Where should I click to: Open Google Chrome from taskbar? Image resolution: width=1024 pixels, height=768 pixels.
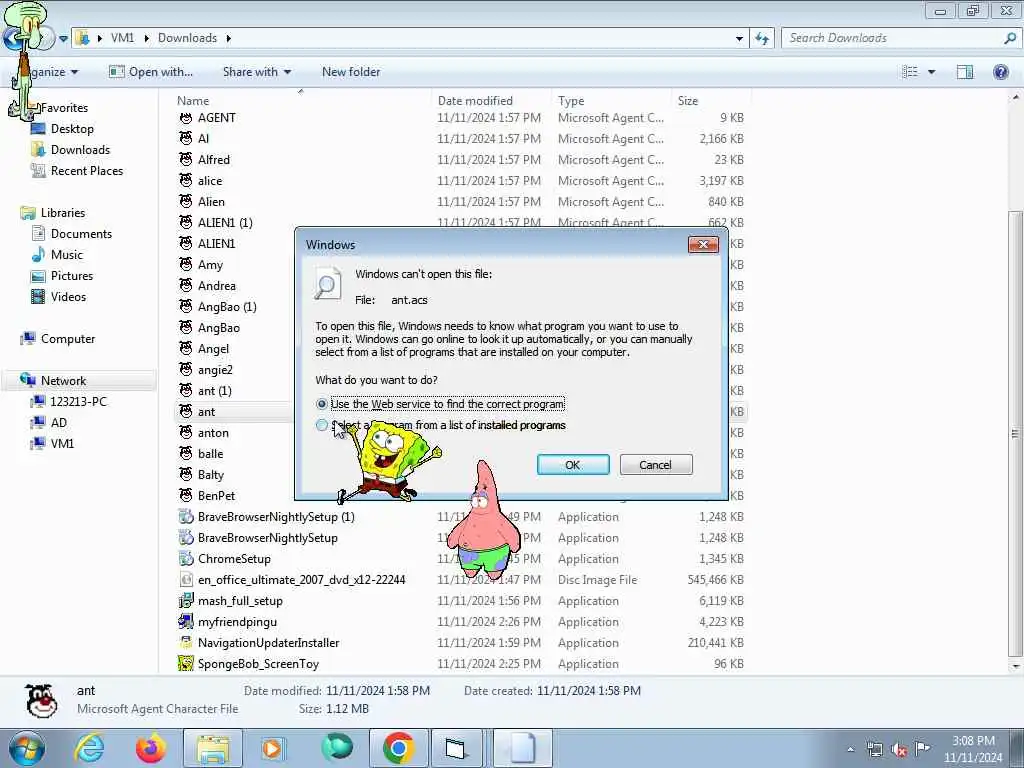point(398,748)
